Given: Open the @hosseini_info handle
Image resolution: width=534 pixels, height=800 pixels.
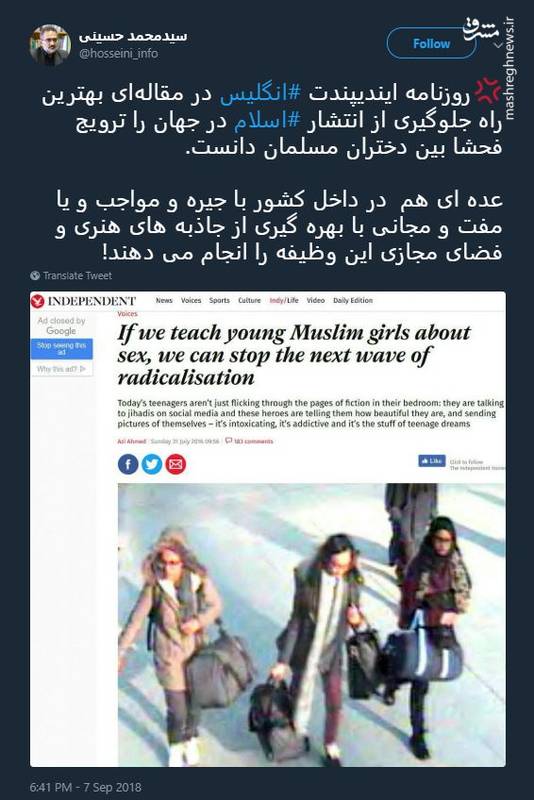Looking at the screenshot, I should (x=118, y=53).
